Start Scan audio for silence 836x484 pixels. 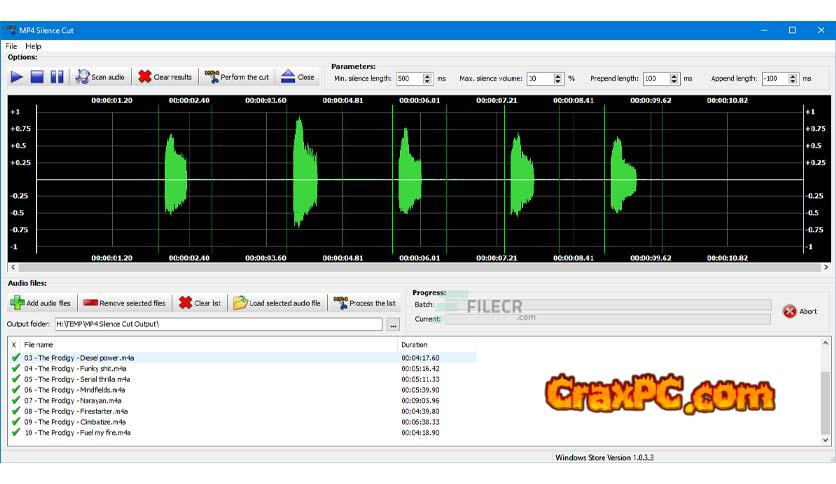[99, 77]
